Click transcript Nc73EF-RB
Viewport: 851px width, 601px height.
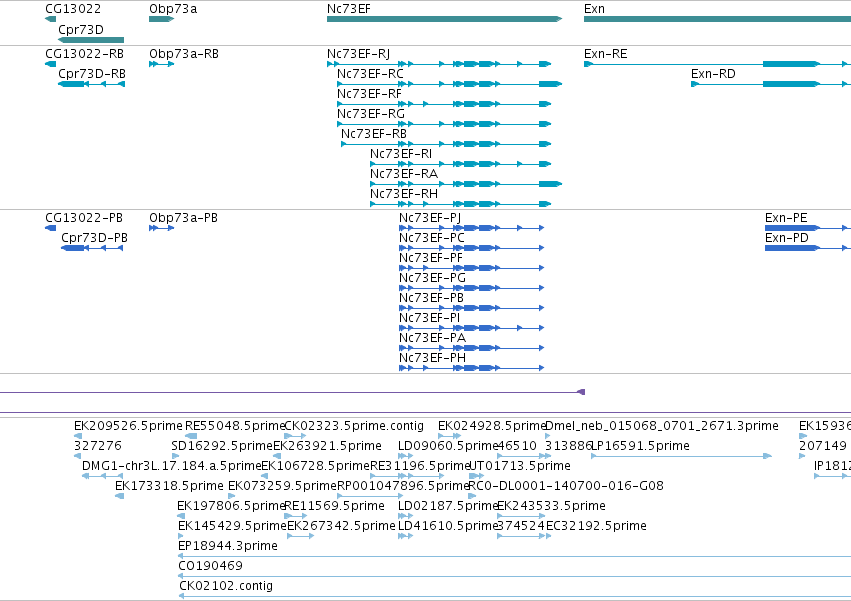pyautogui.click(x=446, y=144)
